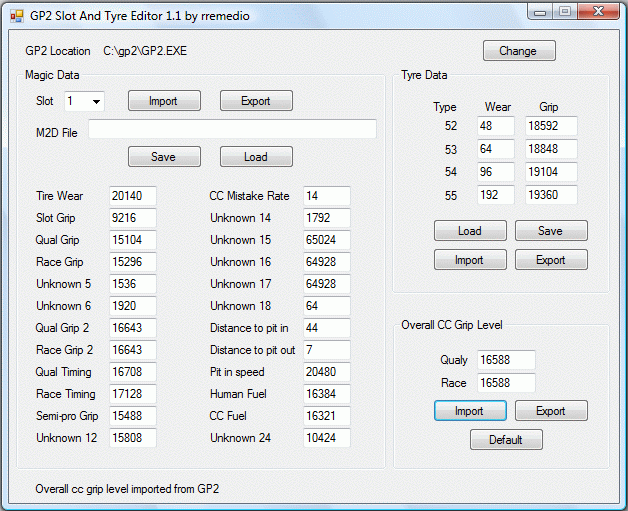Export Tyre Data to GP2
Viewport: 628px width, 511px height.
pyautogui.click(x=551, y=260)
